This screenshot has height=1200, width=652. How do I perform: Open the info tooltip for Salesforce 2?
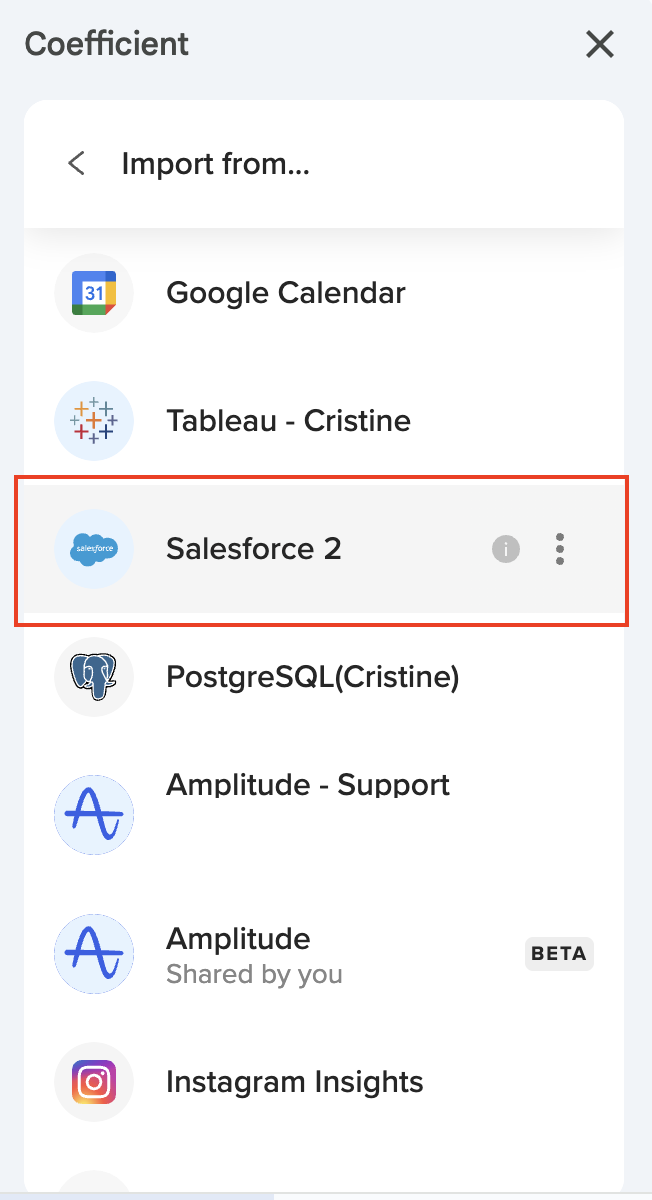coord(505,549)
